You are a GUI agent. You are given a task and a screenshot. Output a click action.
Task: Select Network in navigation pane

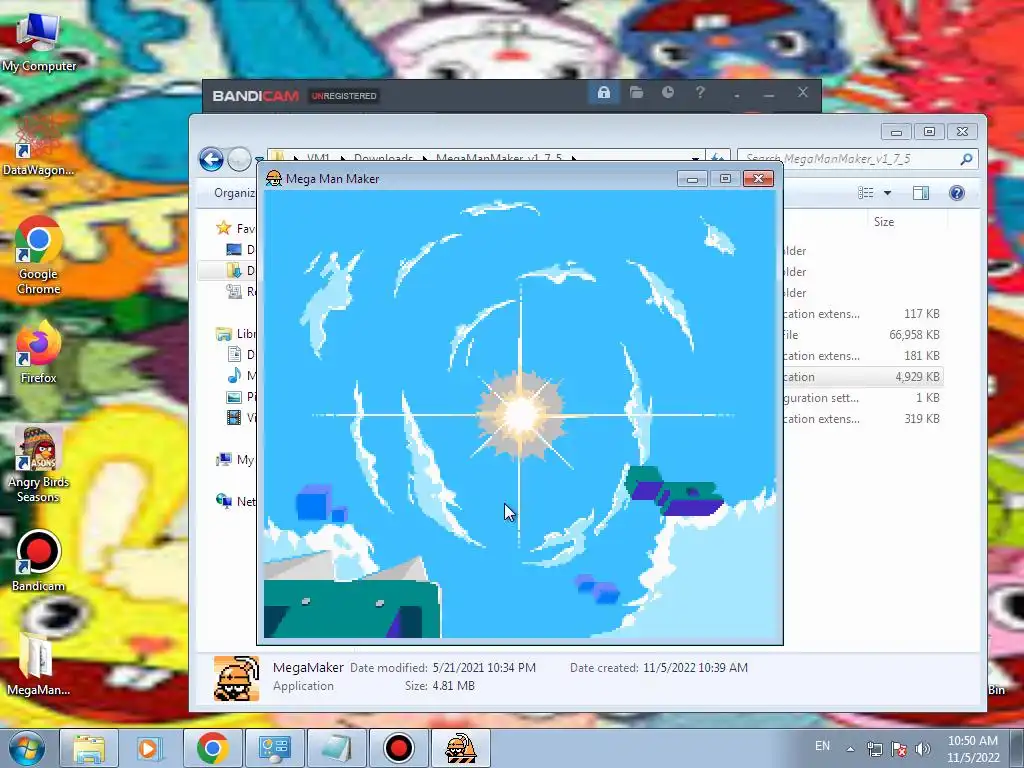click(x=236, y=502)
